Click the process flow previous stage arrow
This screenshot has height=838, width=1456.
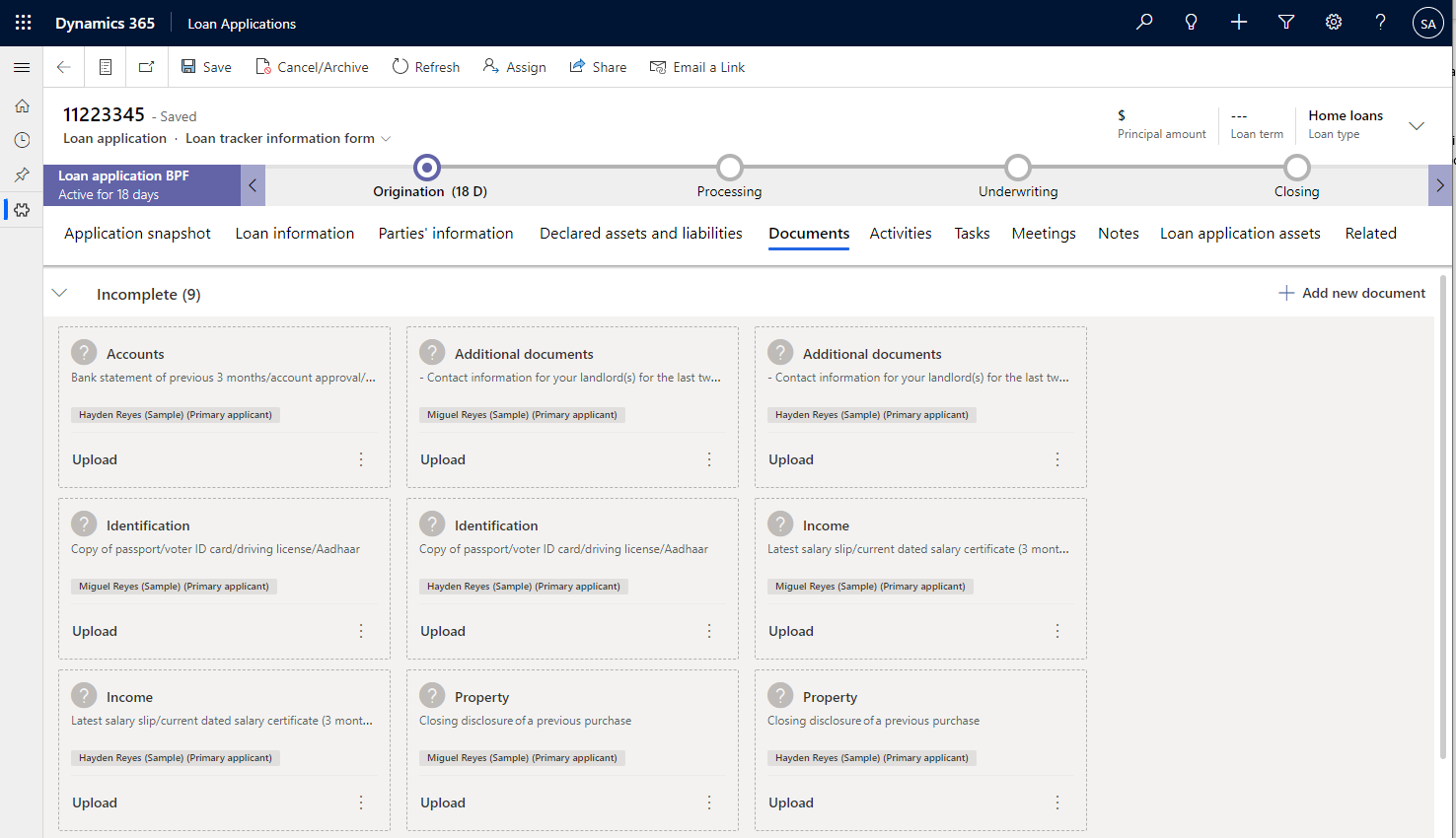pos(253,185)
